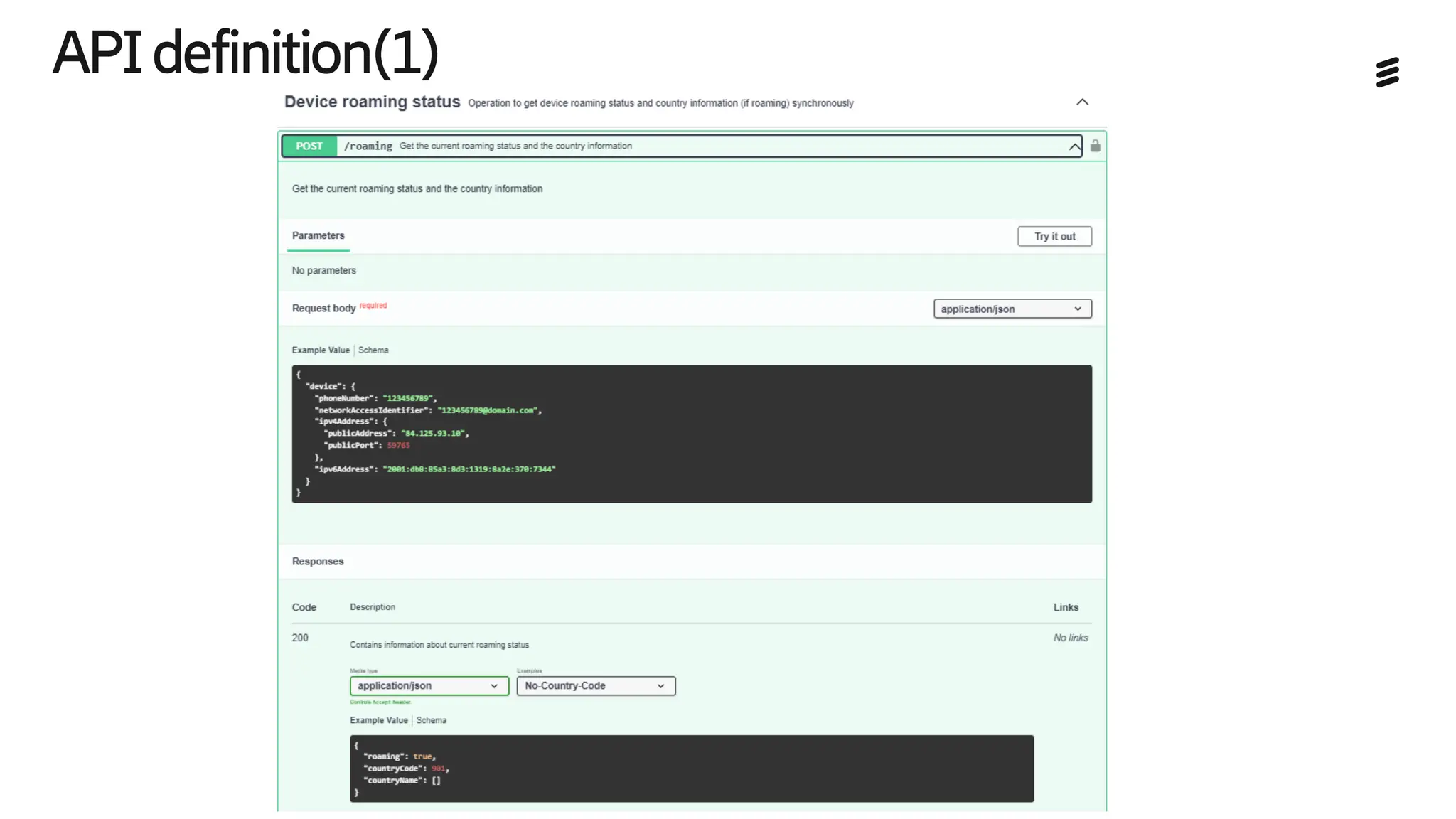Image resolution: width=1456 pixels, height=819 pixels.
Task: Select response Schema tab
Action: (x=431, y=720)
